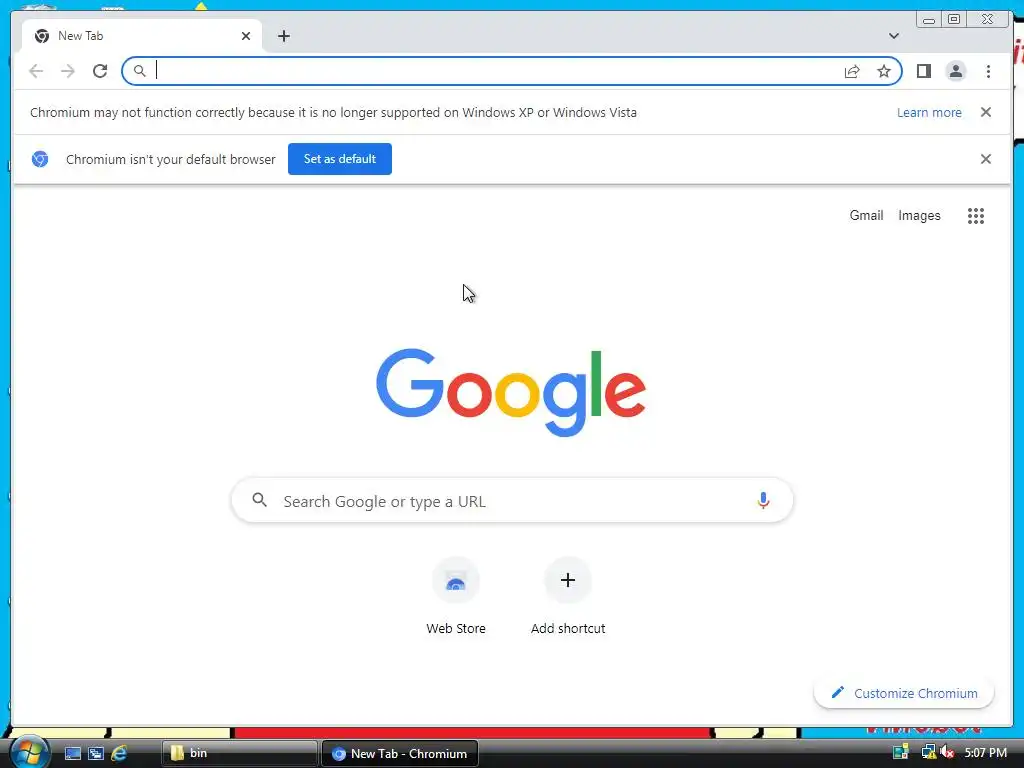Screen dimensions: 1024x768
Task: Start voice search with microphone icon
Action: tap(763, 500)
